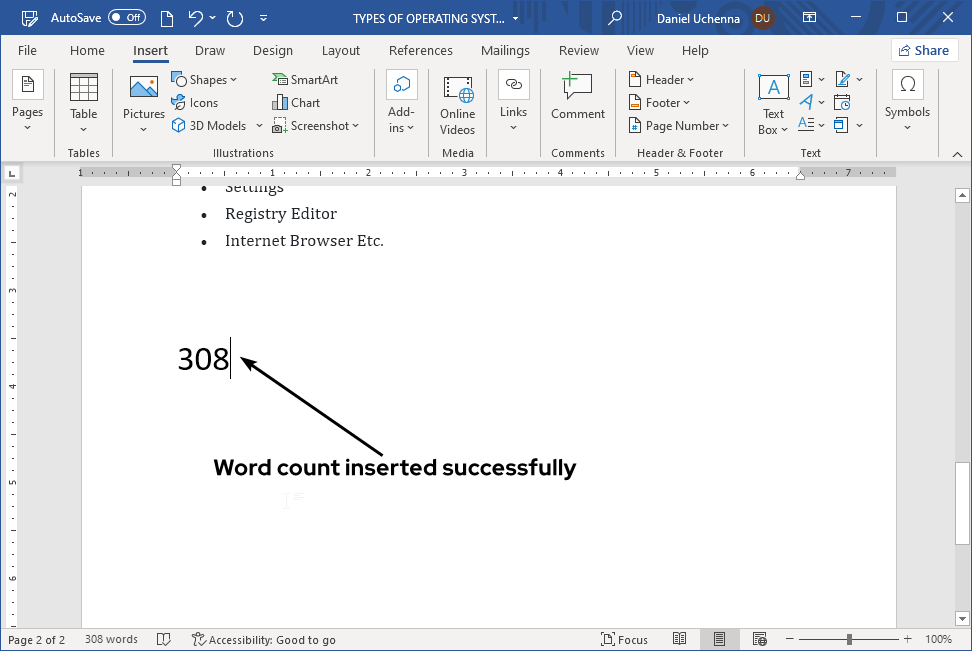Insert a Chart

(x=296, y=102)
